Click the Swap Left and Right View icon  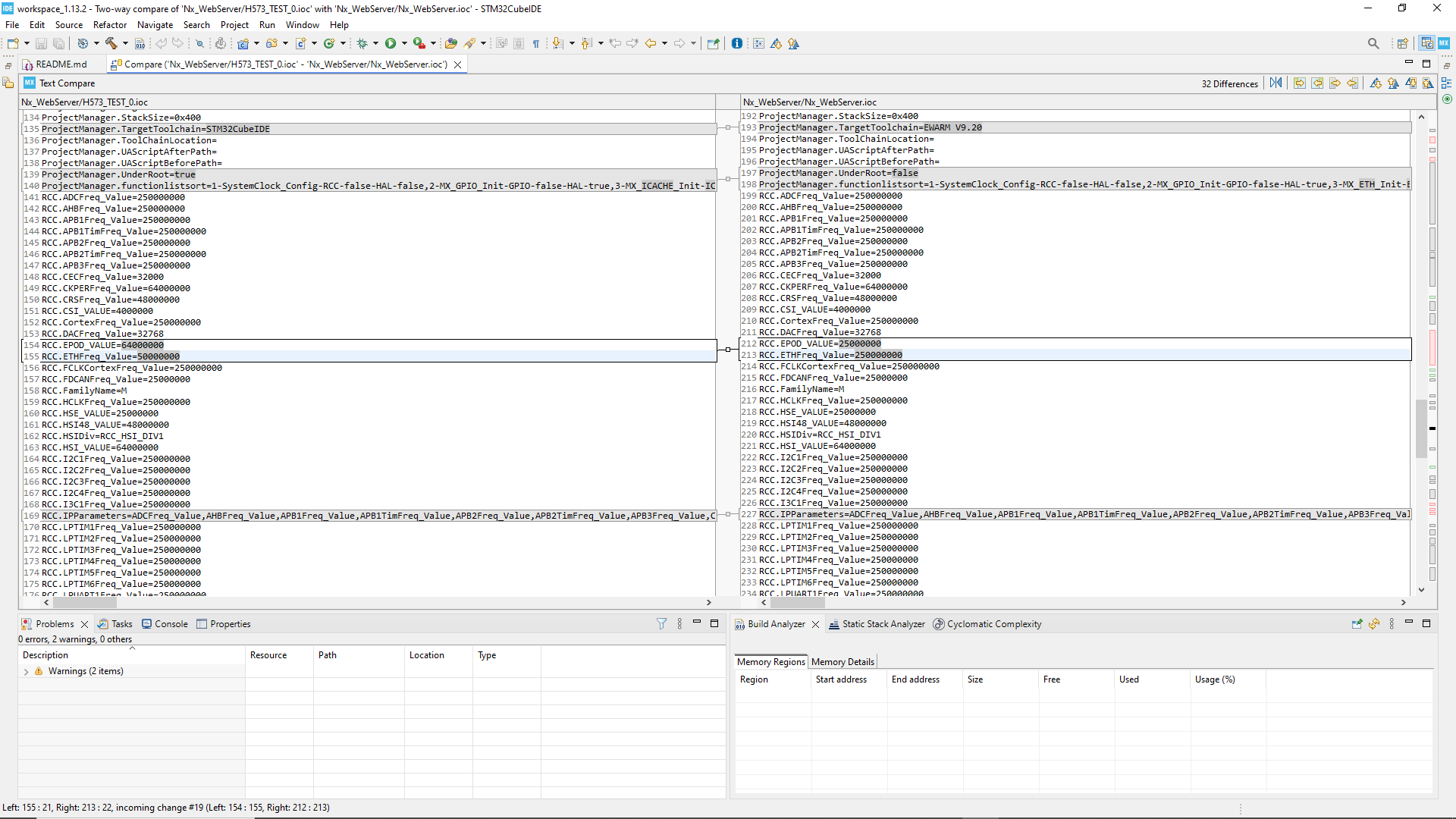point(1276,83)
